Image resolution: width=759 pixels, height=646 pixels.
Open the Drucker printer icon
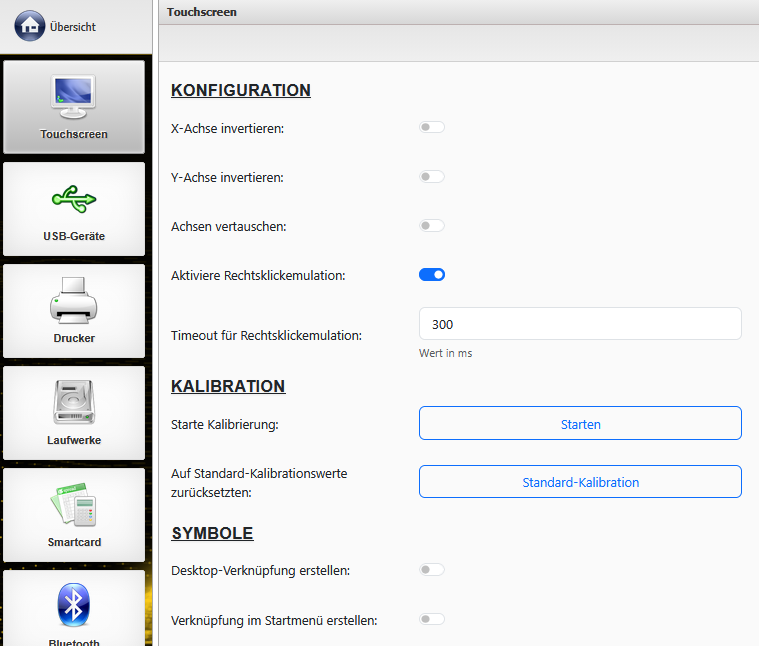73,300
